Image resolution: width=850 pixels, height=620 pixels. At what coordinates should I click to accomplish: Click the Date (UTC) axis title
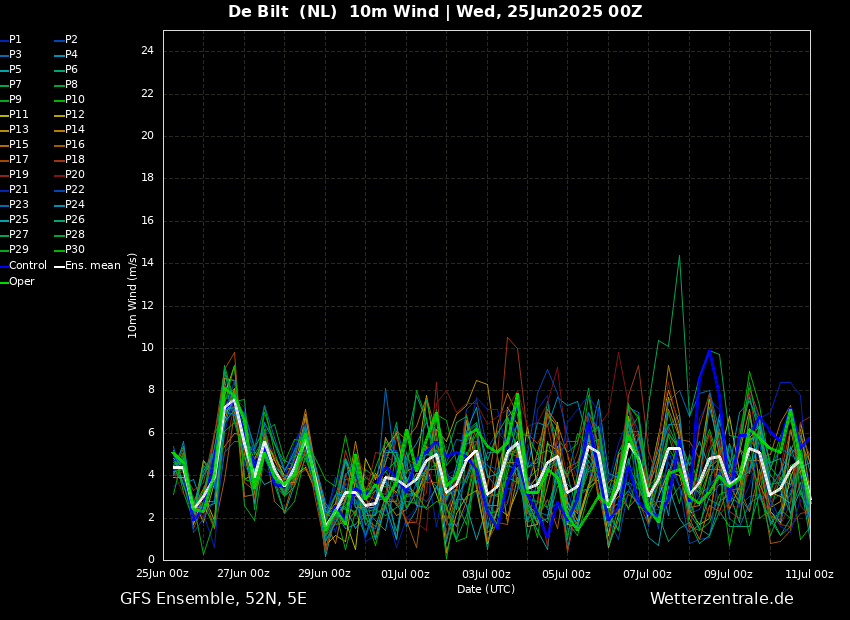coord(486,589)
